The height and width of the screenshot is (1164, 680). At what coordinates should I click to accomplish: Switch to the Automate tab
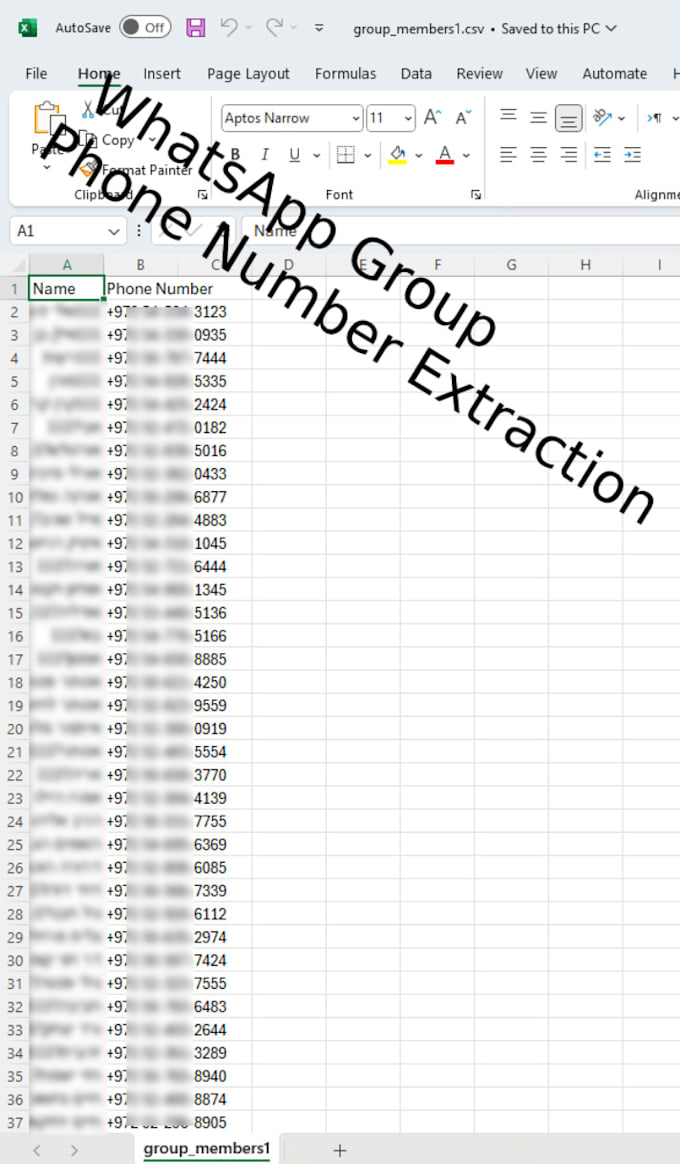click(615, 73)
